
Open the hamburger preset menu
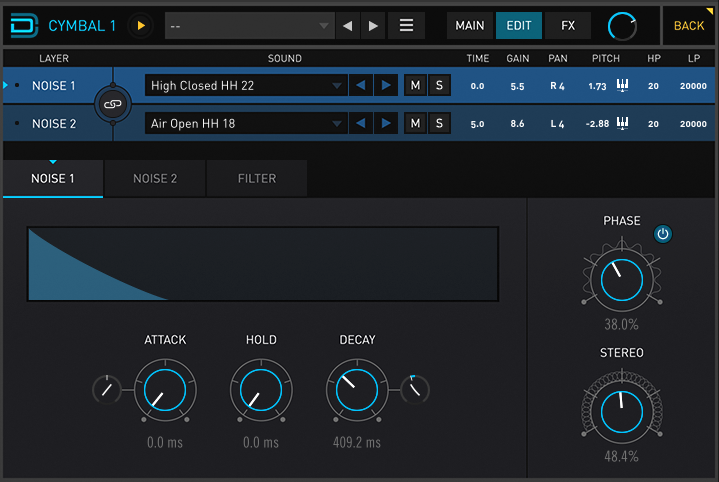406,25
